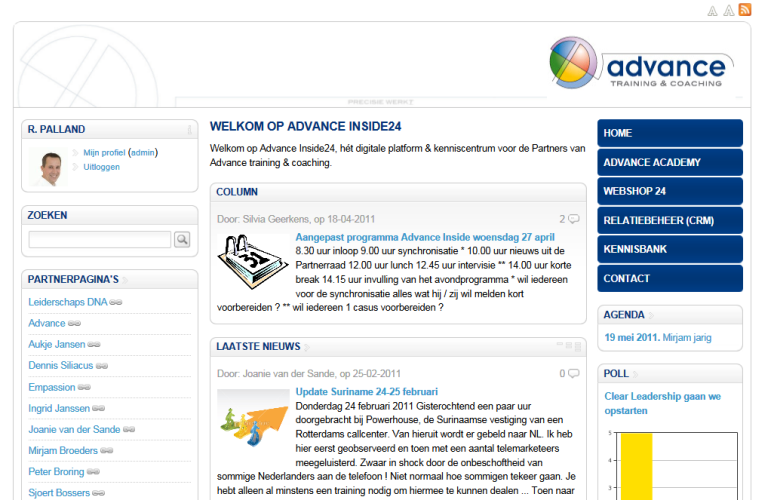Open RELATIEBEHEER (CRM) menu item
The image size is (765, 500).
(670, 220)
